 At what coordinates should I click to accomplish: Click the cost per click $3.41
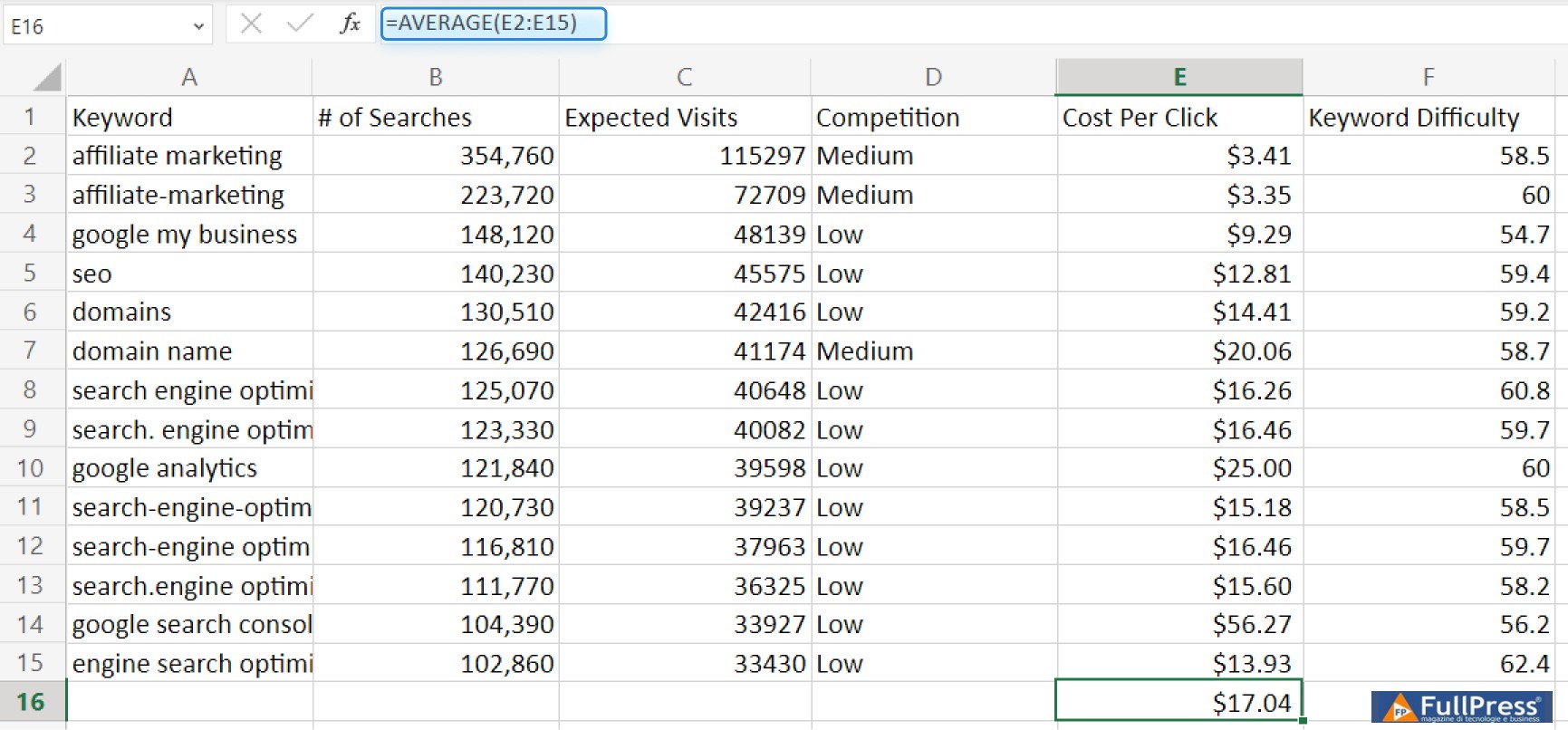click(1179, 156)
